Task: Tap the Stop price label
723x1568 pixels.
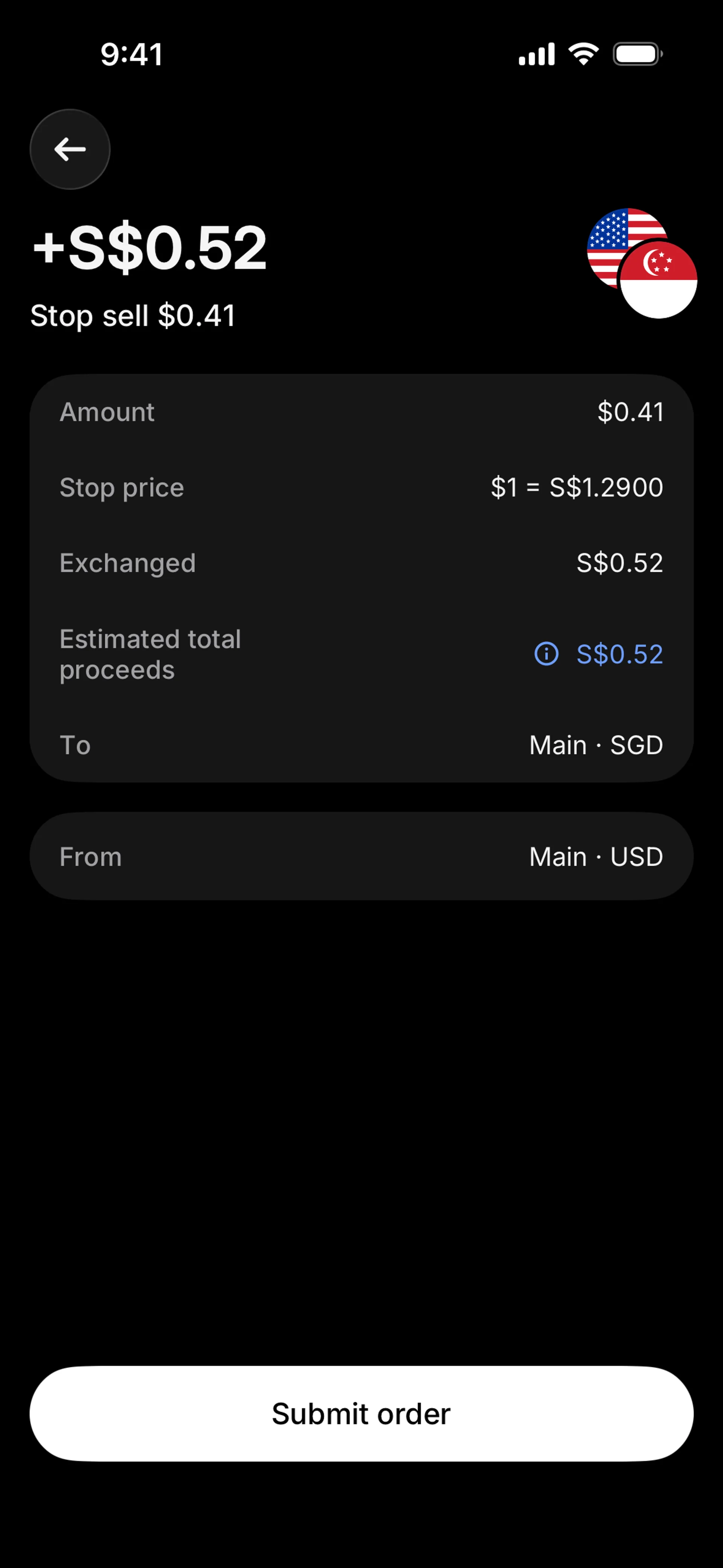Action: [x=122, y=487]
